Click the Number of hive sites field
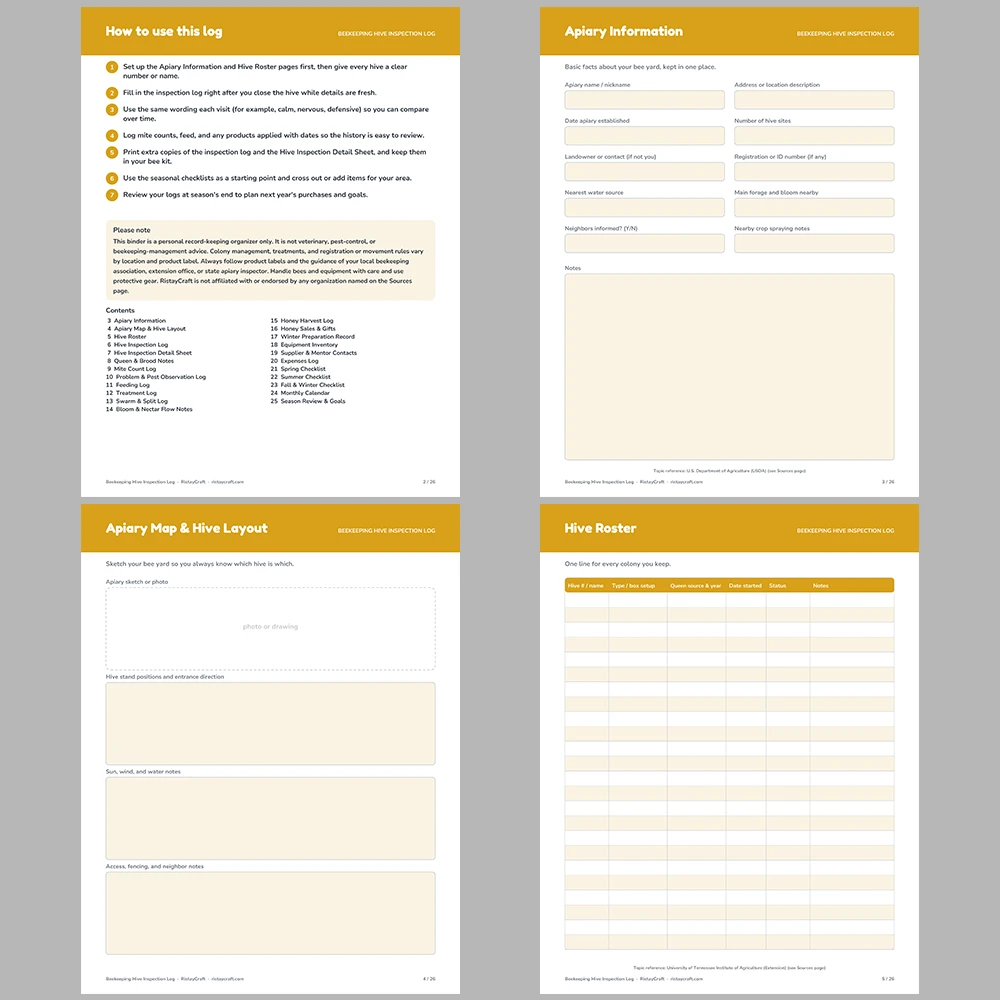 click(814, 135)
